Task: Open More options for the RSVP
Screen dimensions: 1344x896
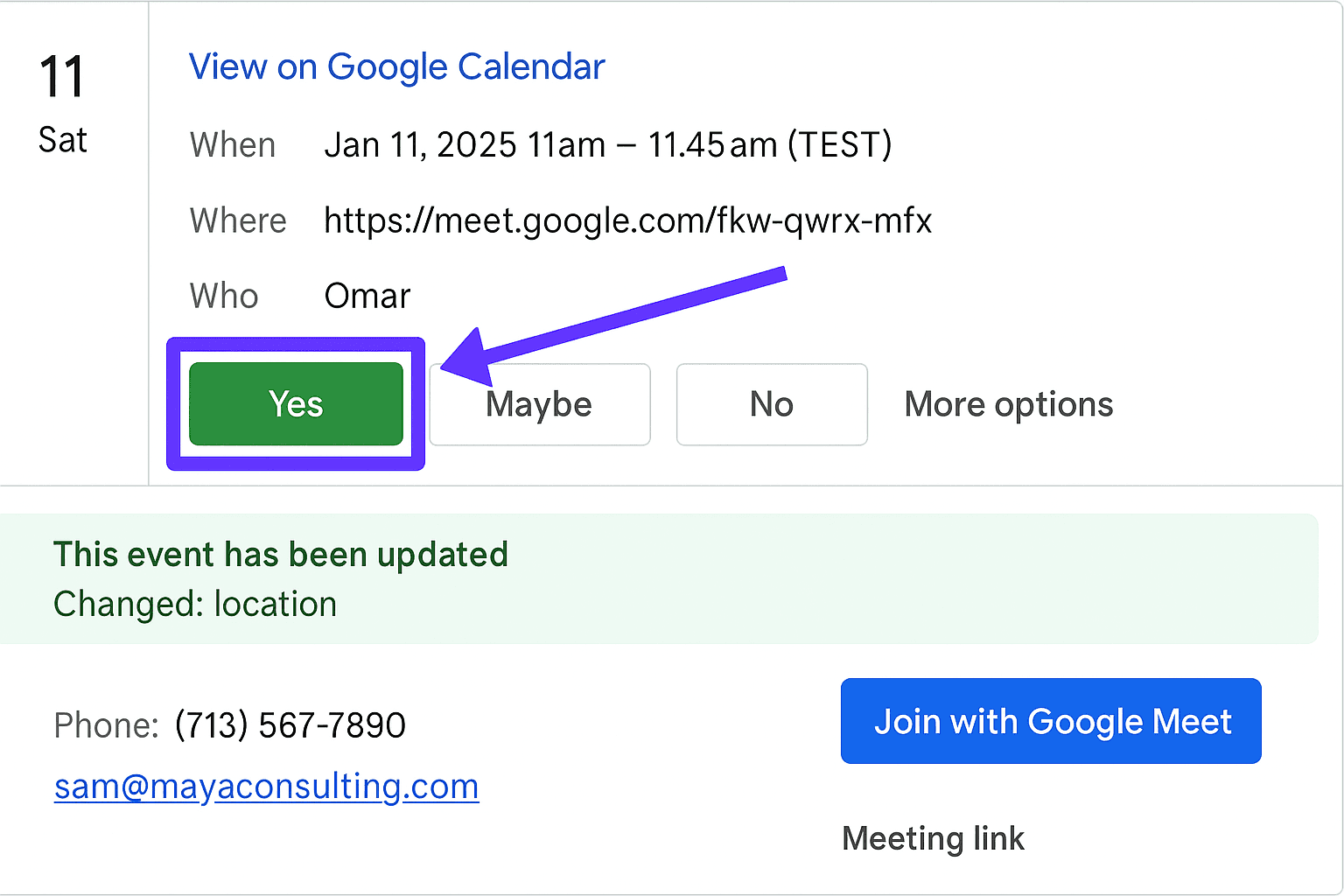Action: tap(1009, 404)
